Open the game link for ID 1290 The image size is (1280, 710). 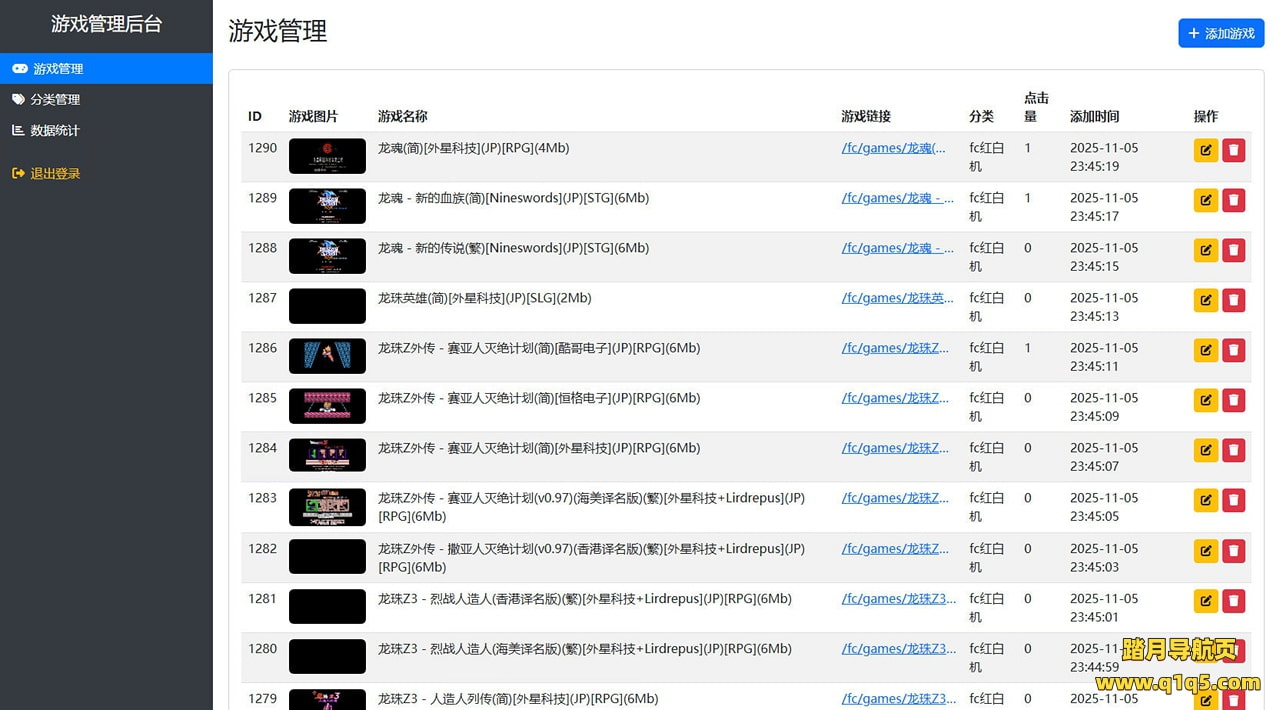click(893, 148)
